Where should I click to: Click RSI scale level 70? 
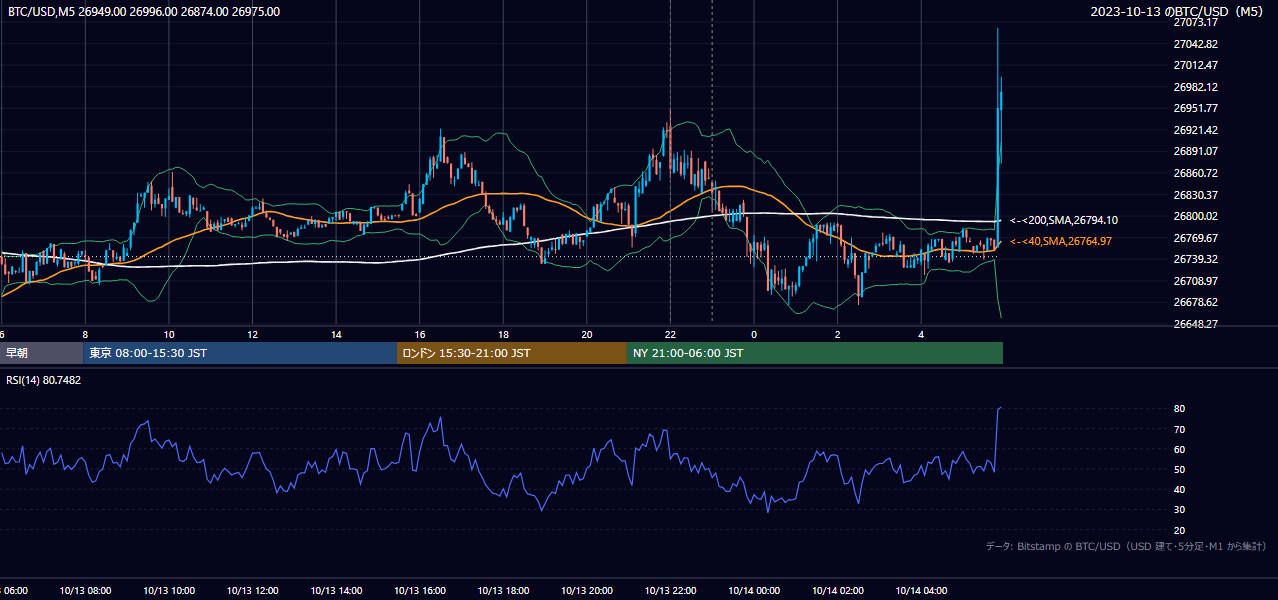tap(1180, 429)
